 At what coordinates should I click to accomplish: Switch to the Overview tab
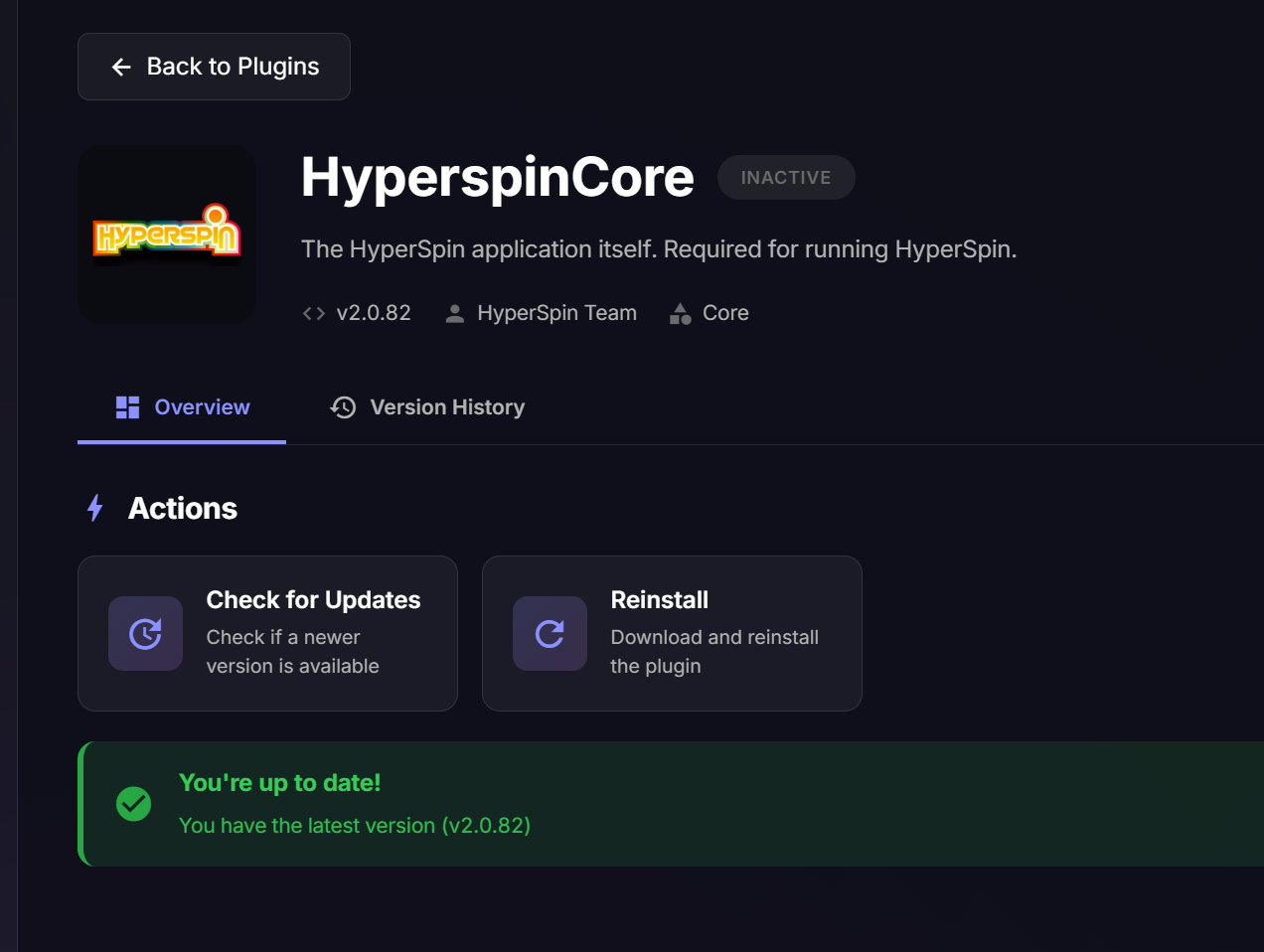point(202,407)
